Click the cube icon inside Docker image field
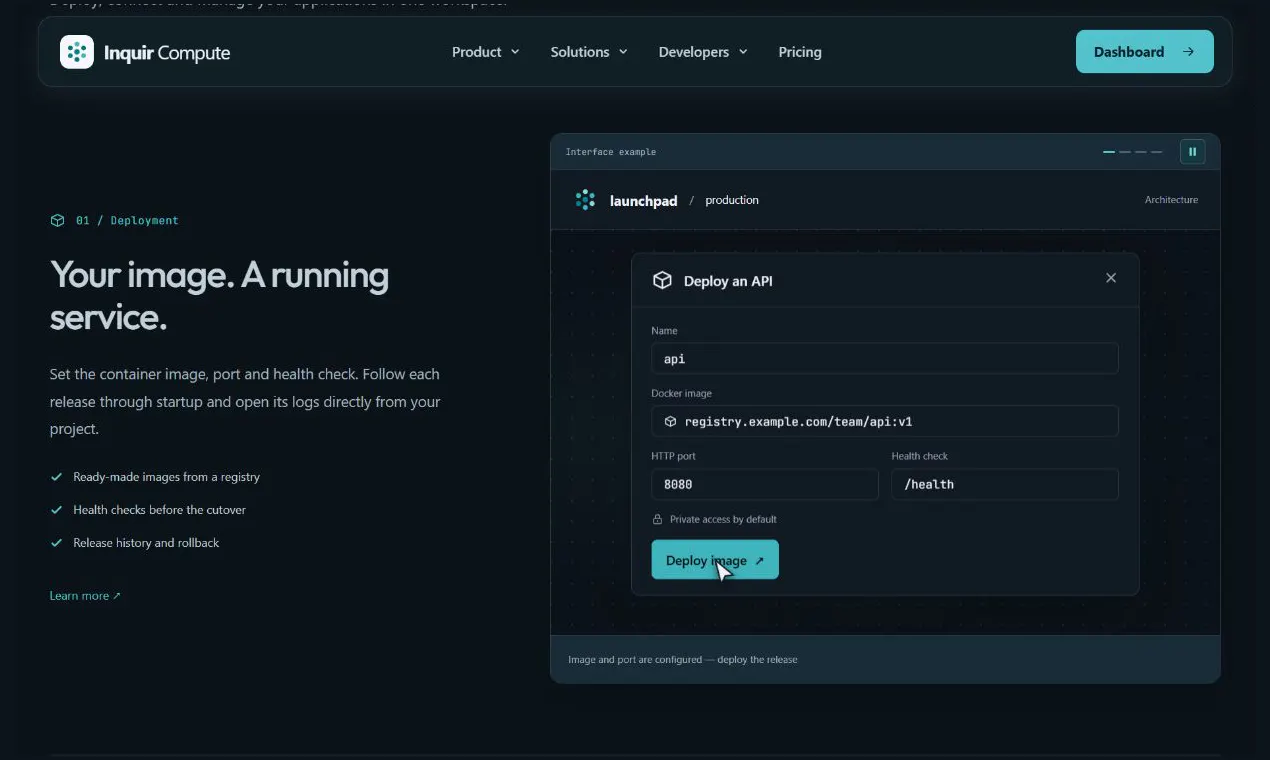 pos(671,422)
